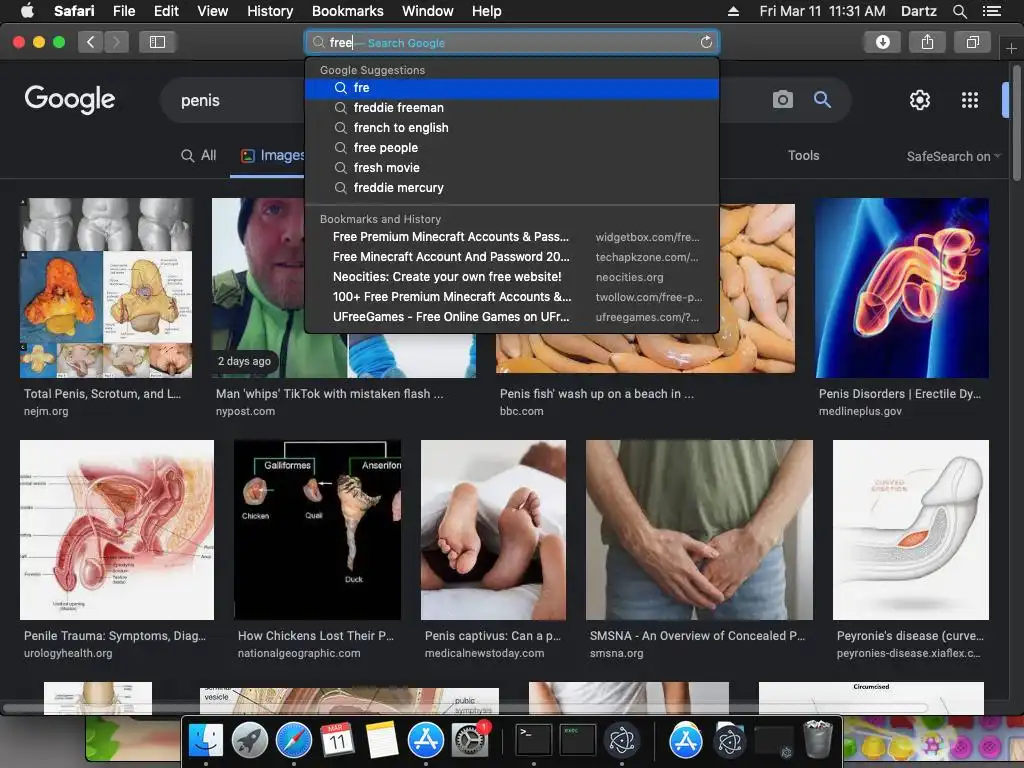This screenshot has height=768, width=1024.
Task: Open Calendar in the Dock
Action: click(x=337, y=741)
